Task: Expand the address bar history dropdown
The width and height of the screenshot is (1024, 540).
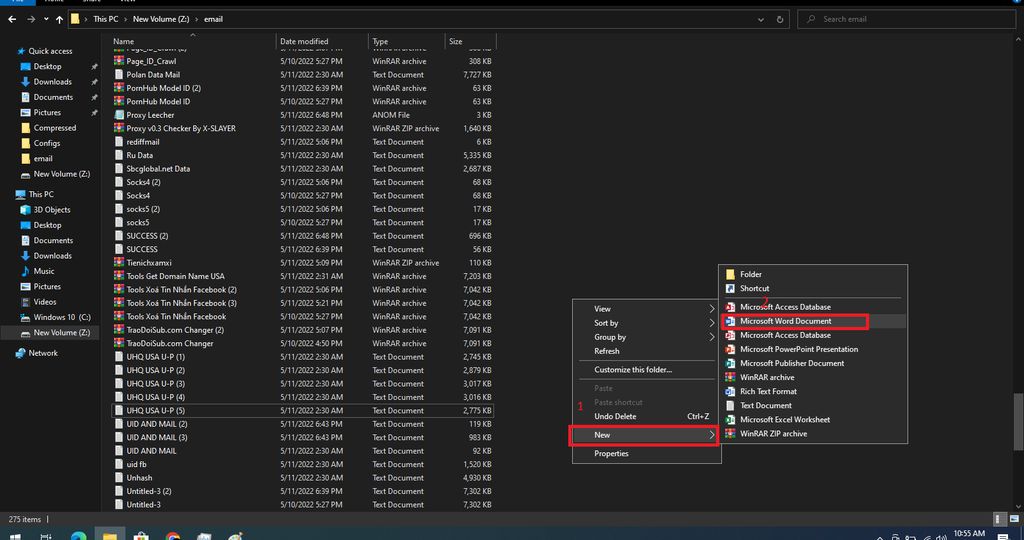Action: click(x=761, y=20)
